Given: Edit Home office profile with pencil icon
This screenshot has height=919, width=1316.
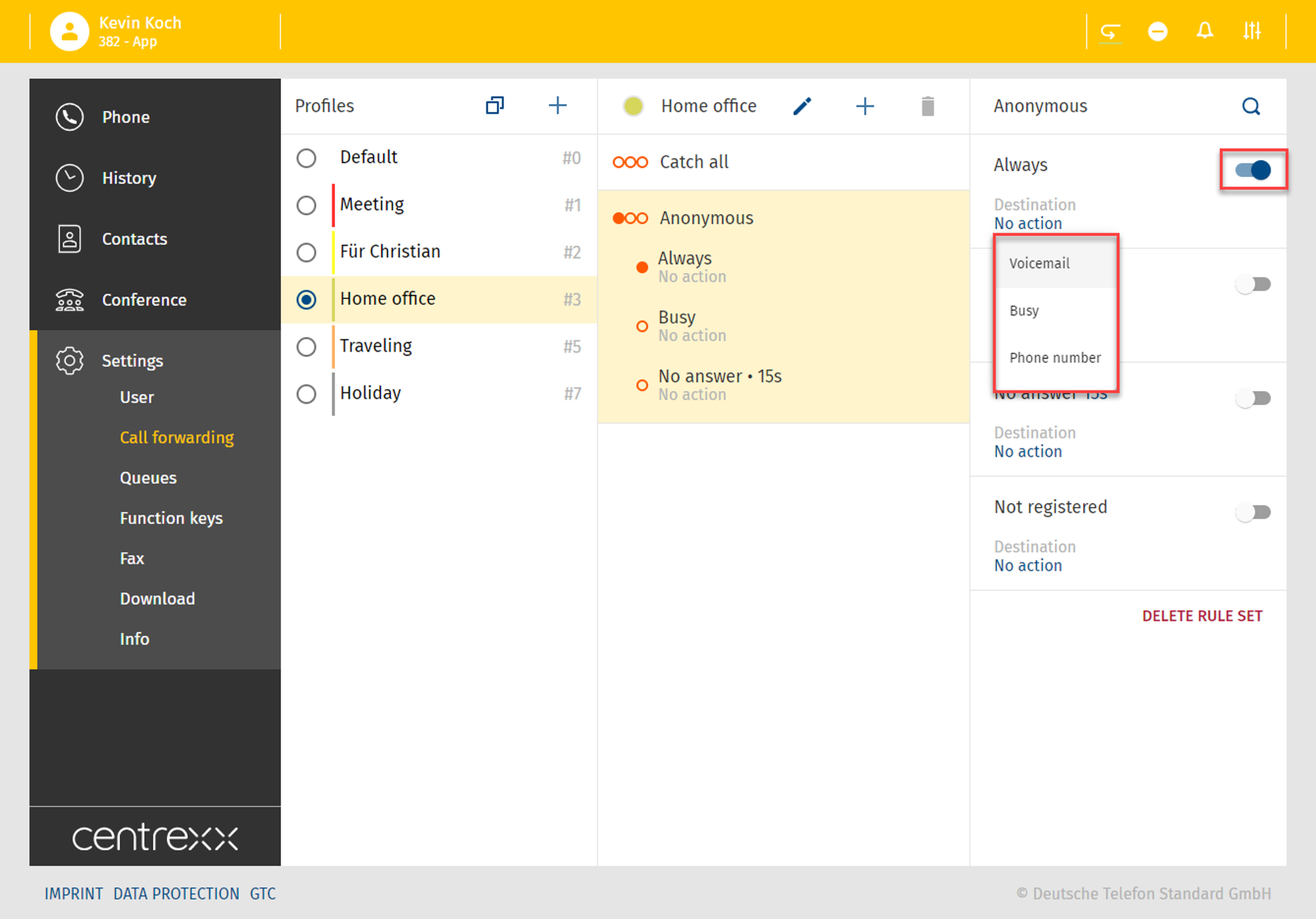Looking at the screenshot, I should click(x=802, y=106).
